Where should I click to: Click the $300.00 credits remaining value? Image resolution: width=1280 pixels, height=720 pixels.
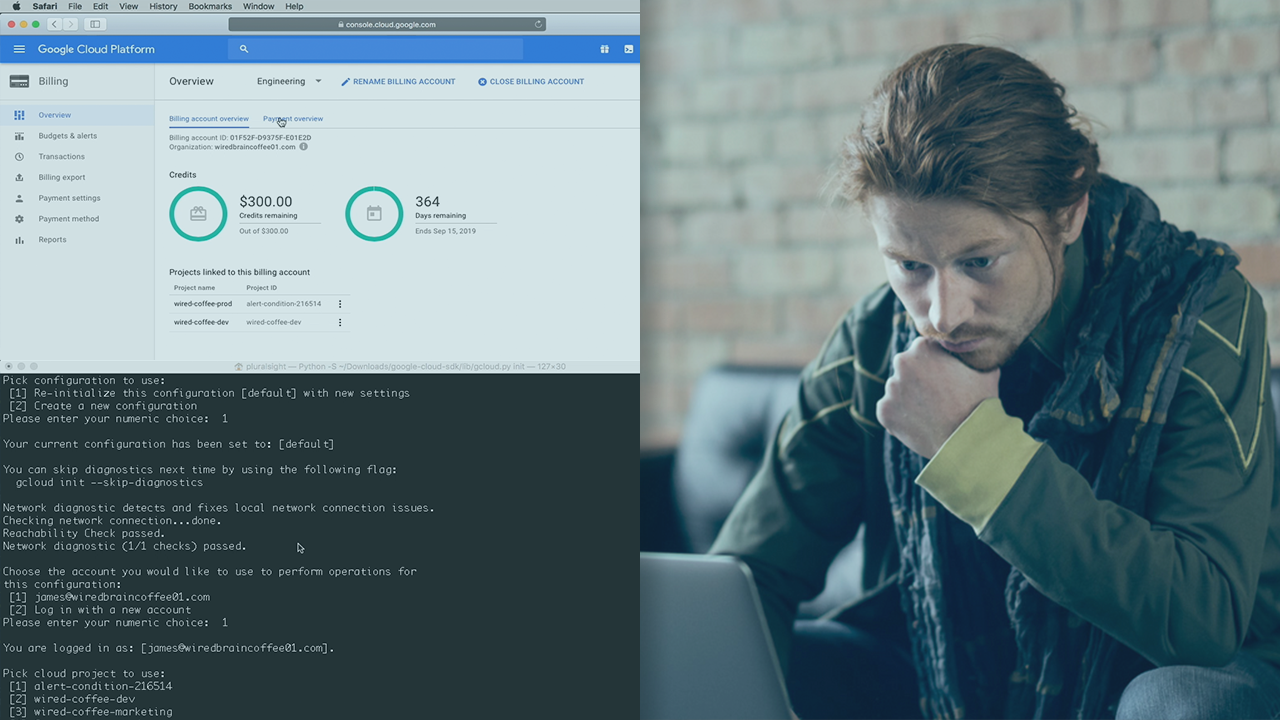tap(266, 202)
